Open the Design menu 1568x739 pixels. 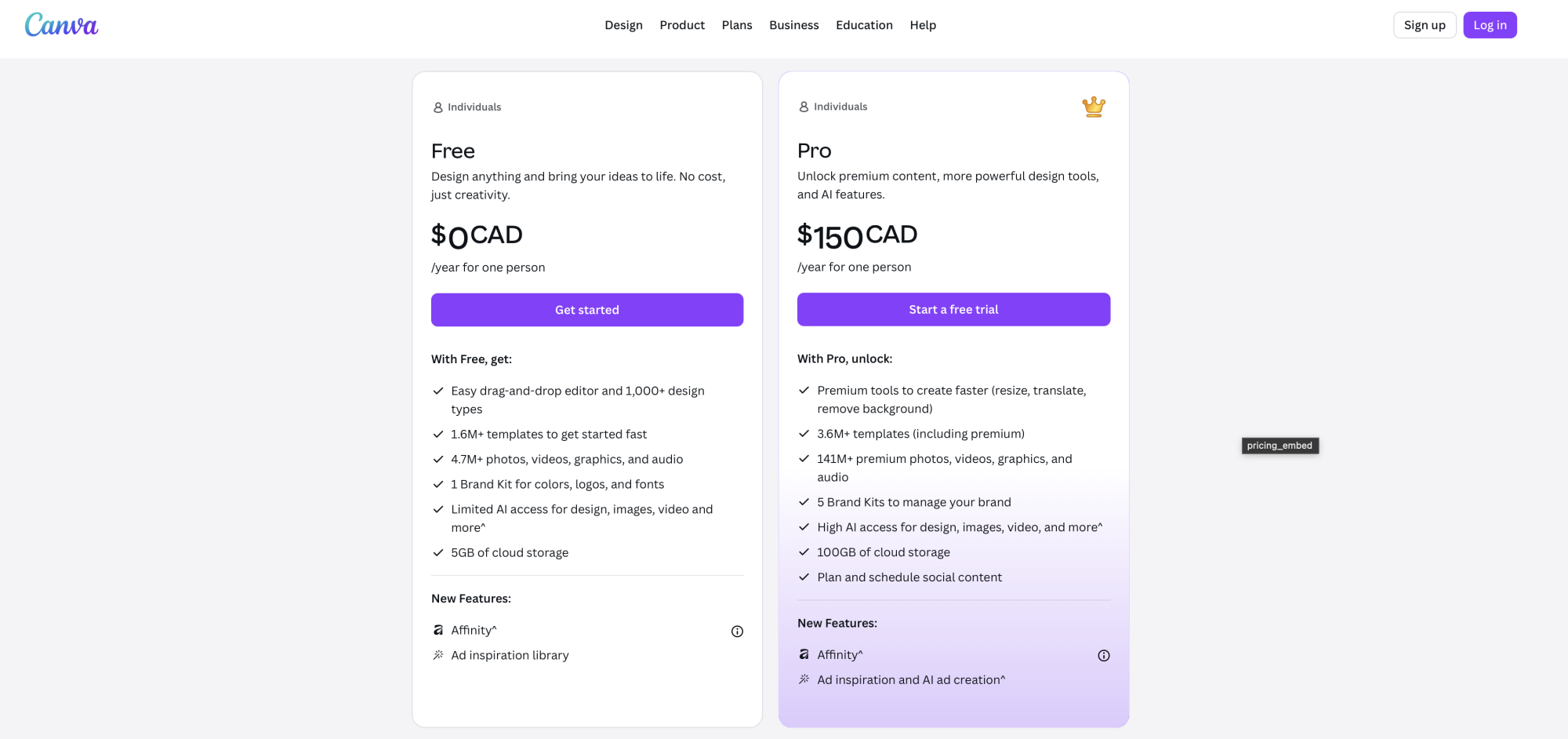pos(623,25)
